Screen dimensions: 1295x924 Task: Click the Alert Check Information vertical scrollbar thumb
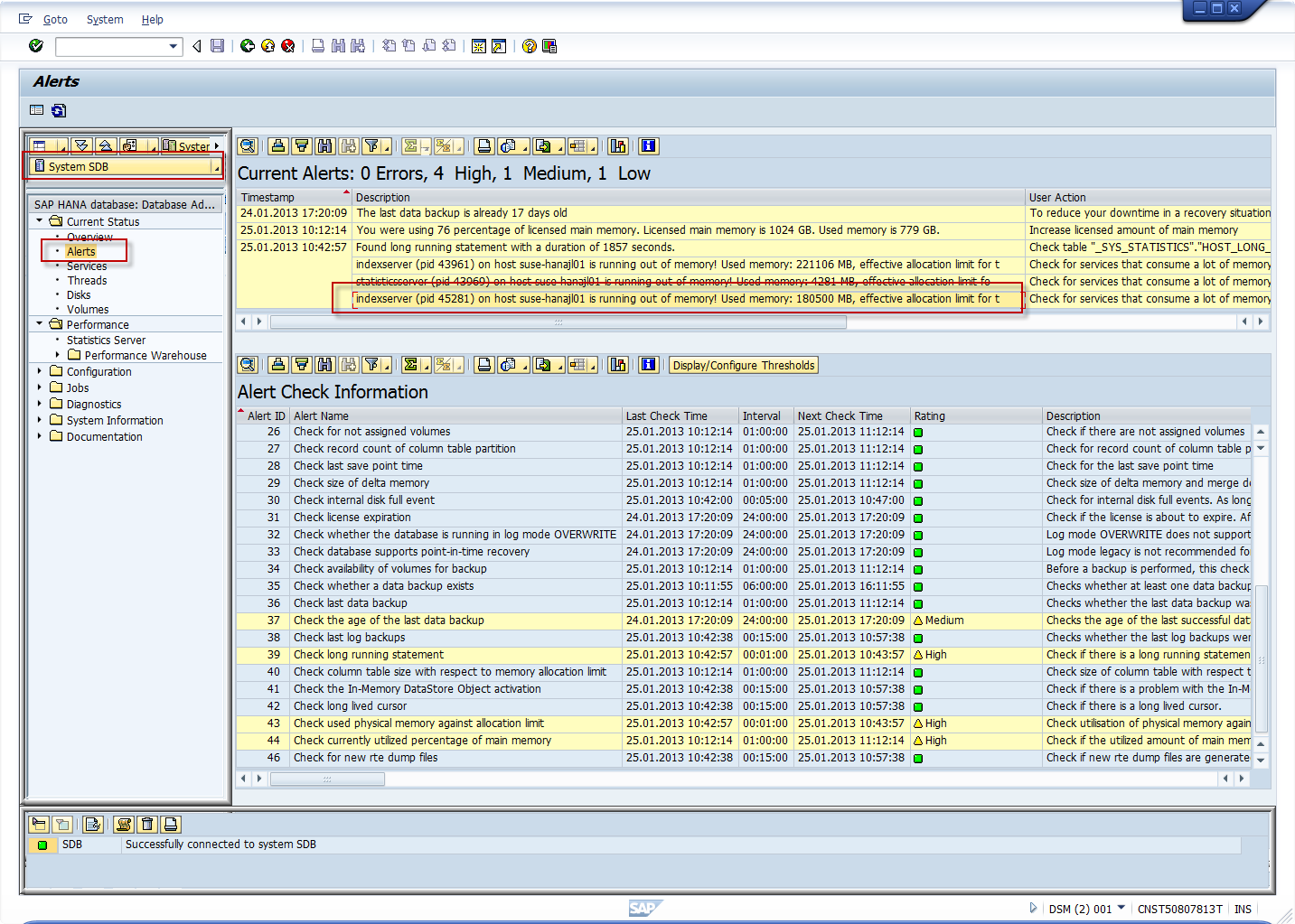tap(1261, 658)
